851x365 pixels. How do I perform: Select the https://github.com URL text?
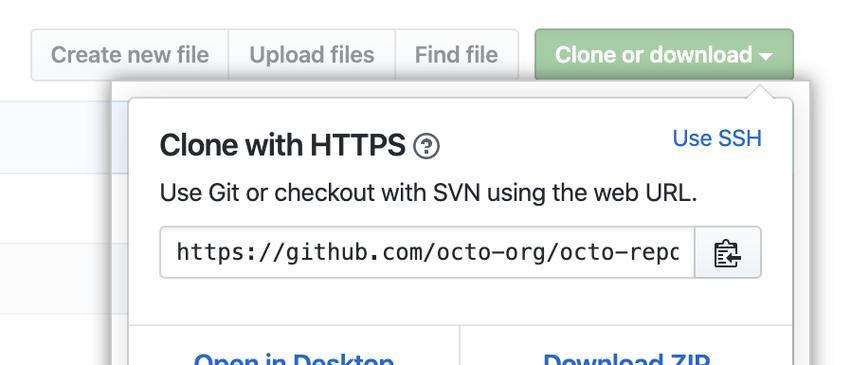point(428,253)
